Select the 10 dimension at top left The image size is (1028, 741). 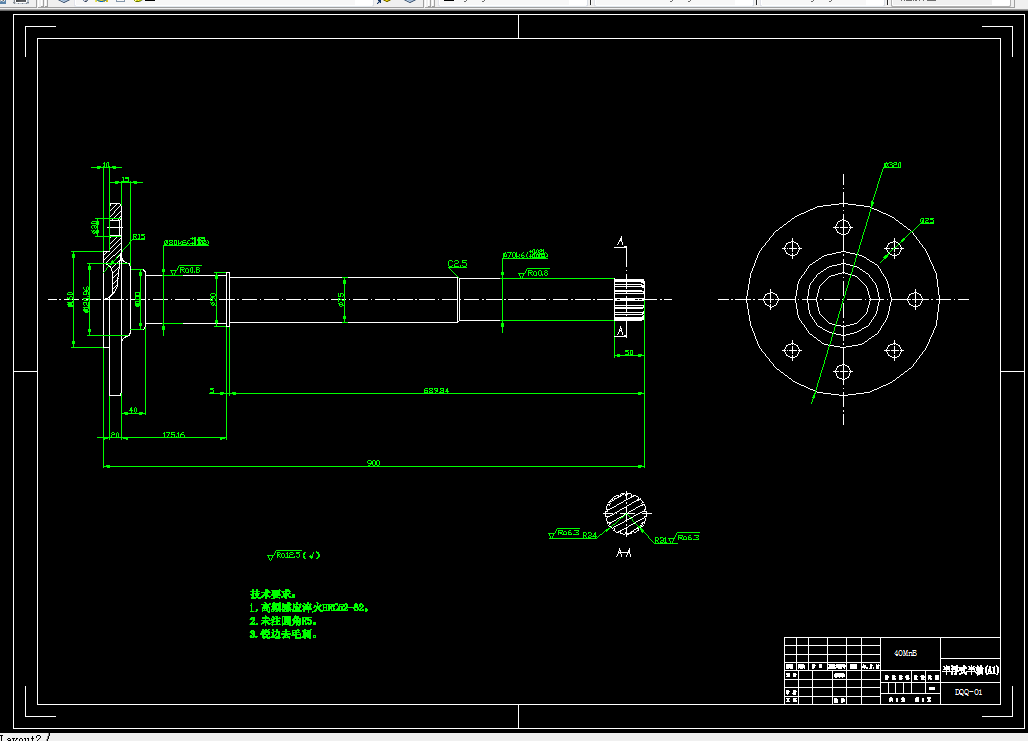coord(106,165)
